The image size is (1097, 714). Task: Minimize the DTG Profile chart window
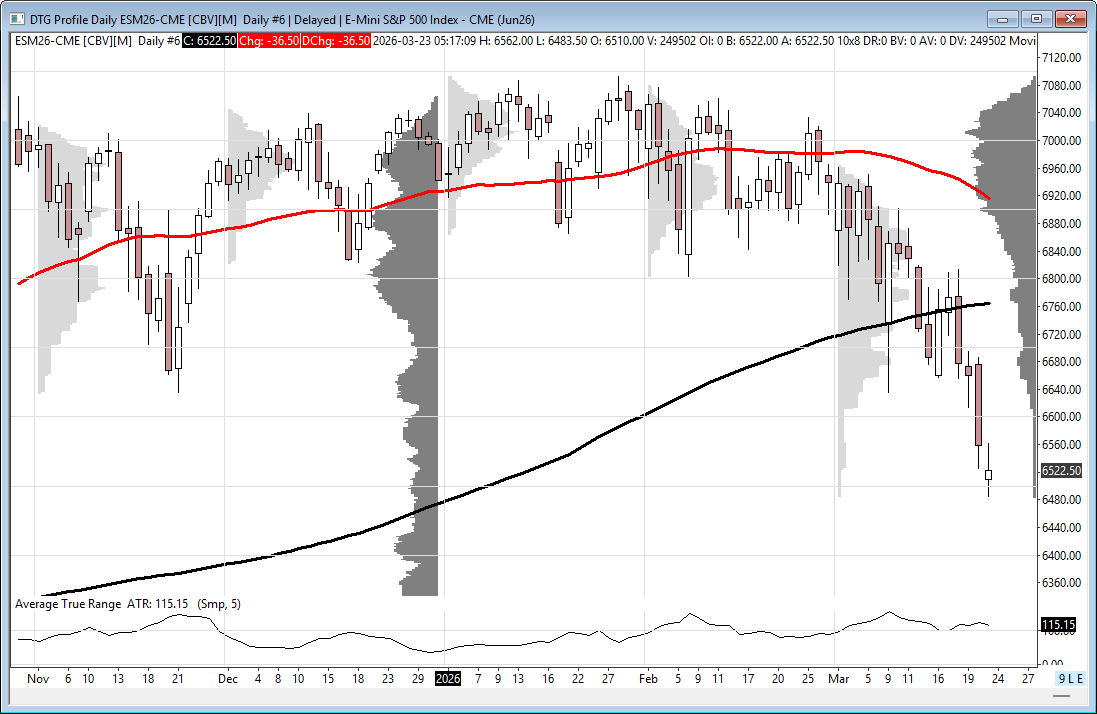tap(1003, 18)
